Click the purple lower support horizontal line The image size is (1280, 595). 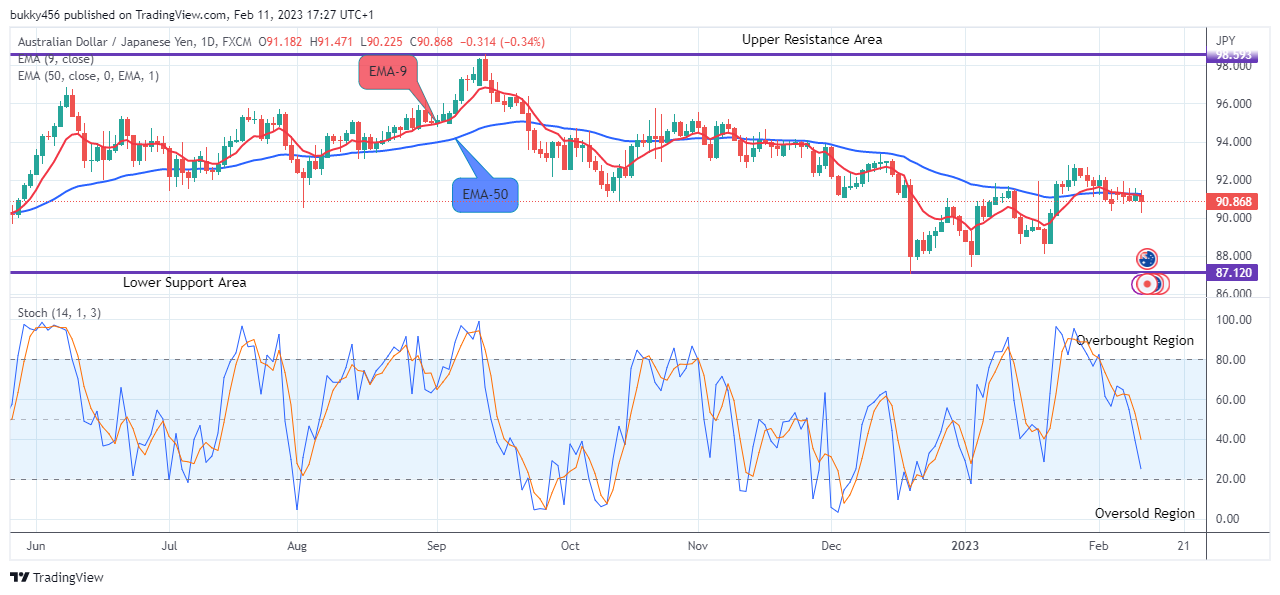600,272
